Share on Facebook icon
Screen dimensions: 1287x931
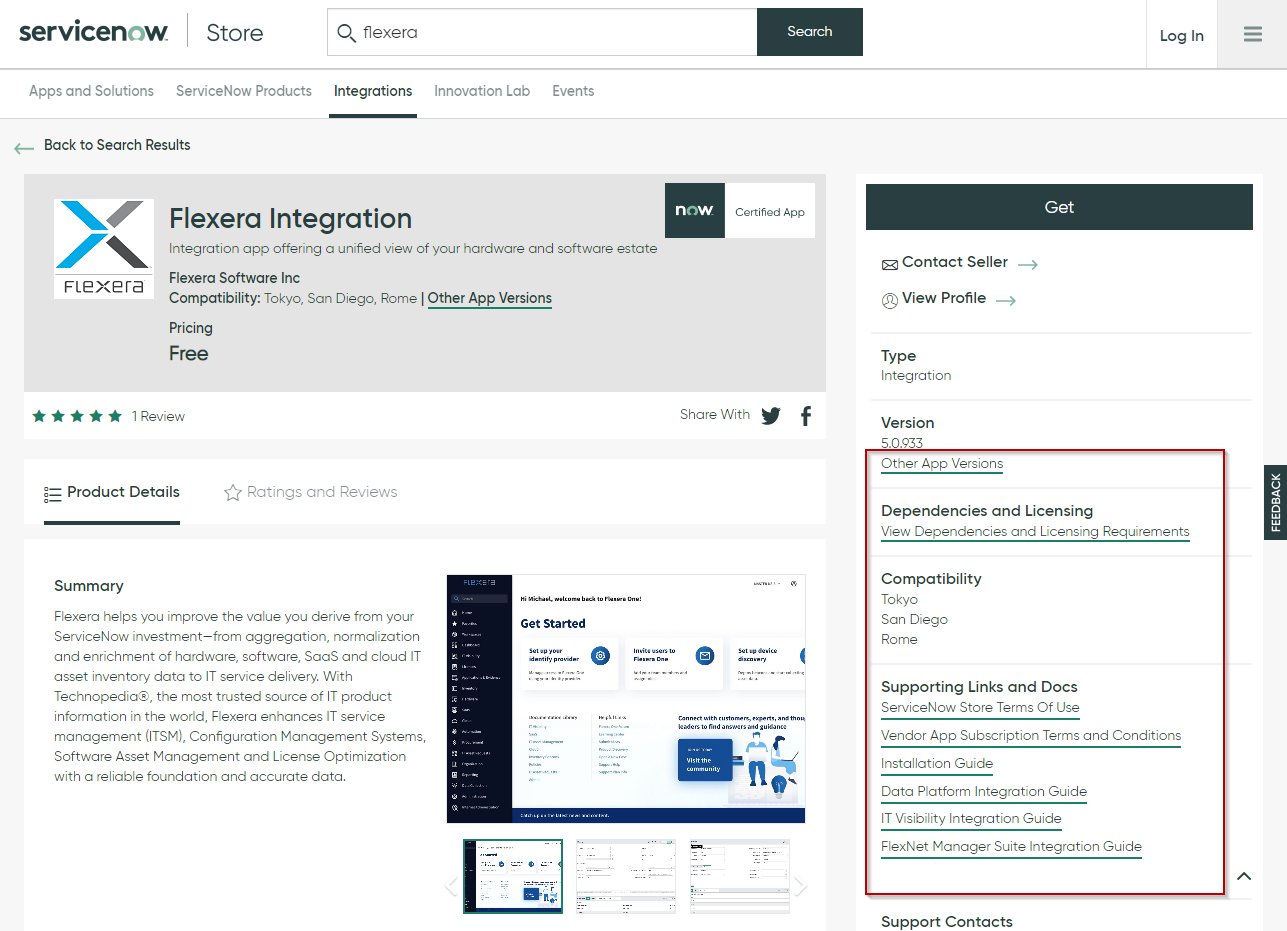click(806, 416)
